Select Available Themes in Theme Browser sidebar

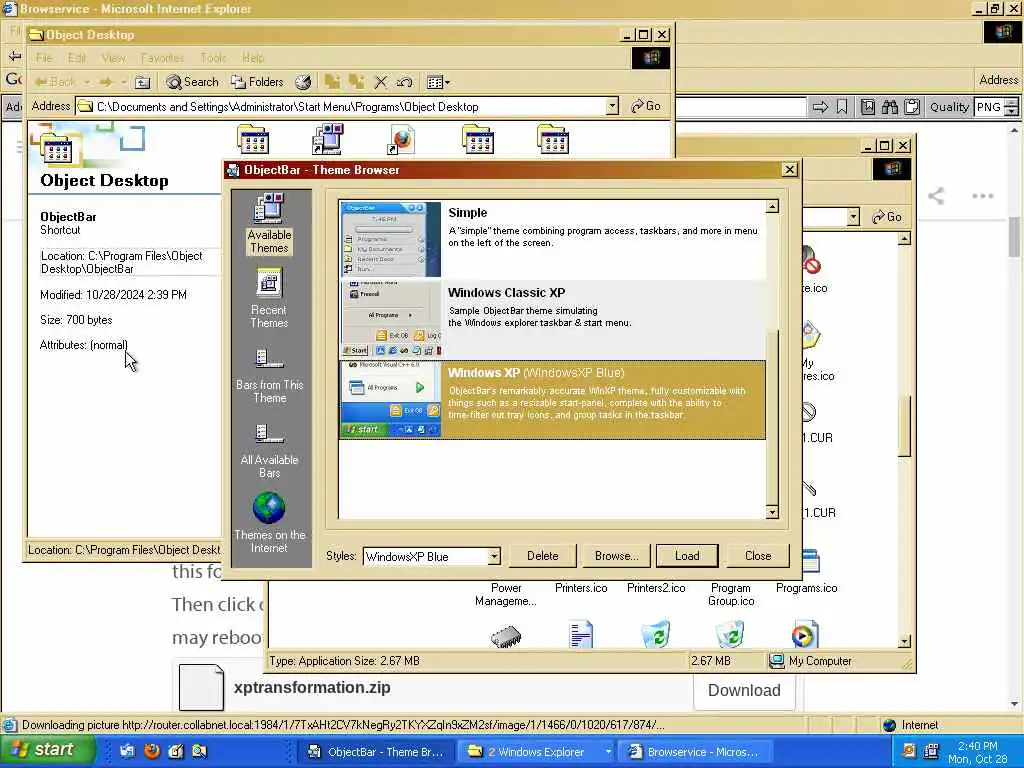[269, 223]
